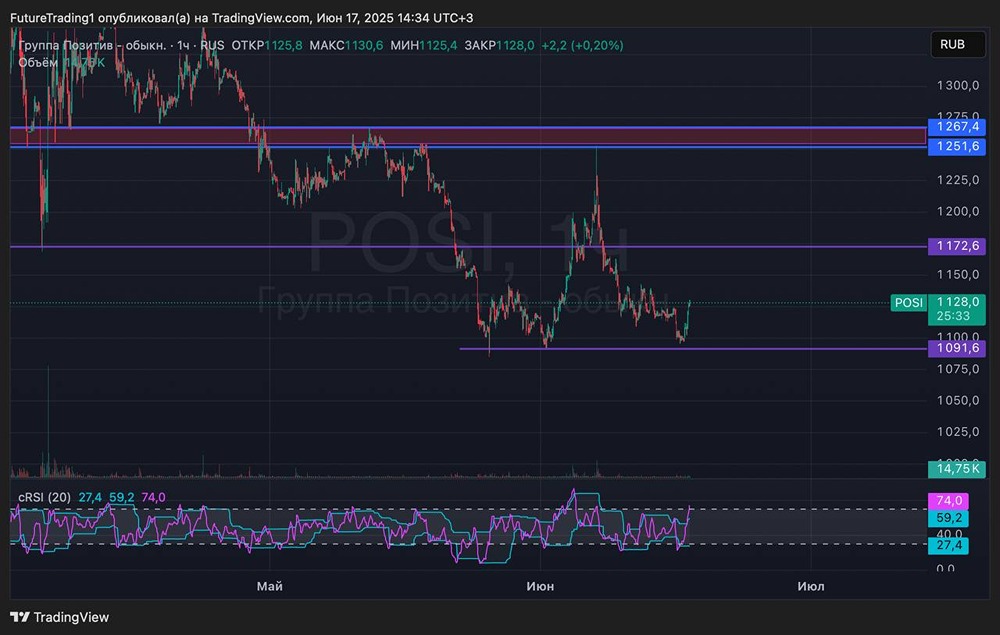Select the Июл label on time axis
This screenshot has width=1000, height=635.
811,586
